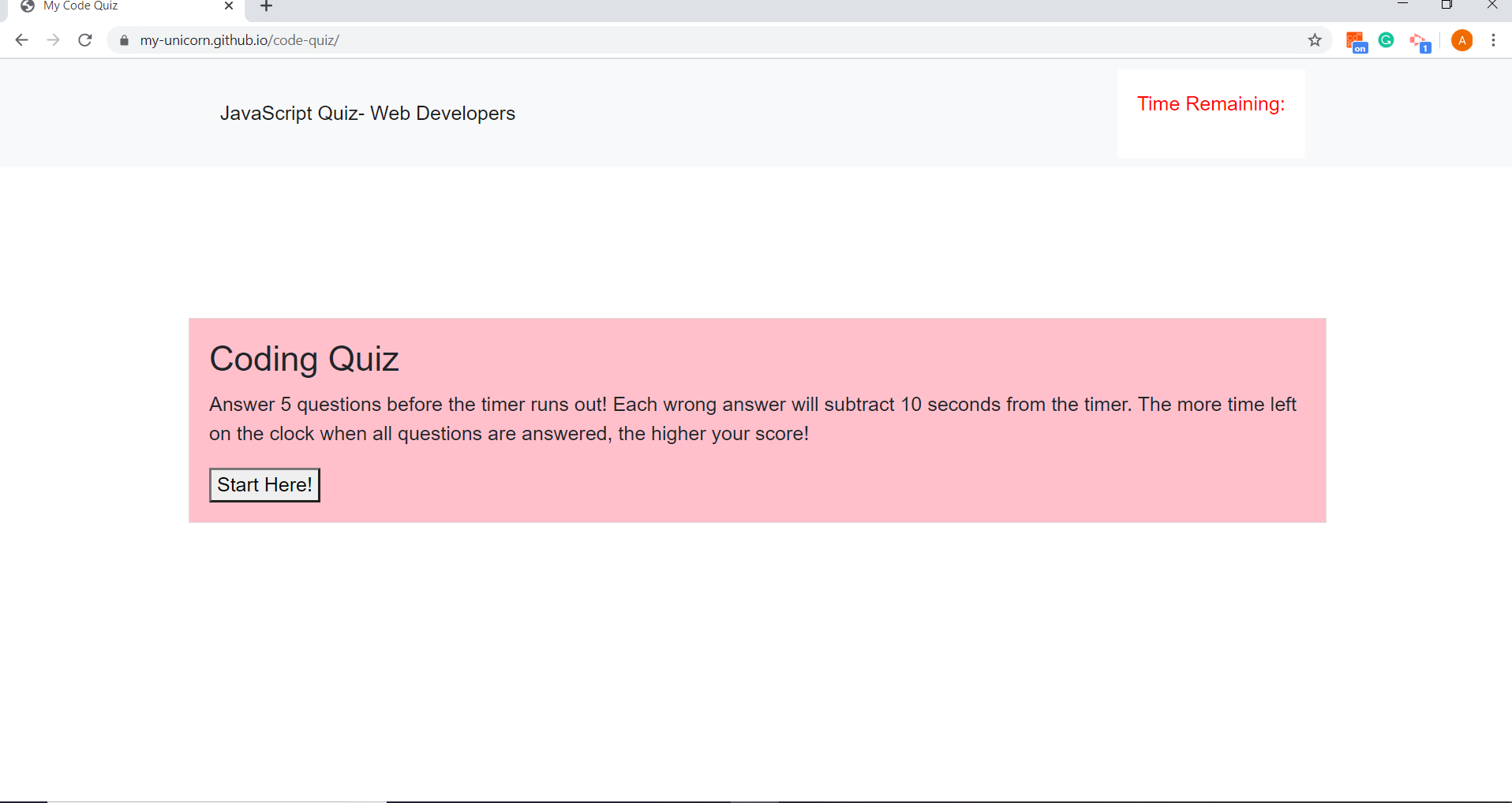Click the orange extension icon with on badge
Image resolution: width=1512 pixels, height=803 pixels.
click(1356, 42)
